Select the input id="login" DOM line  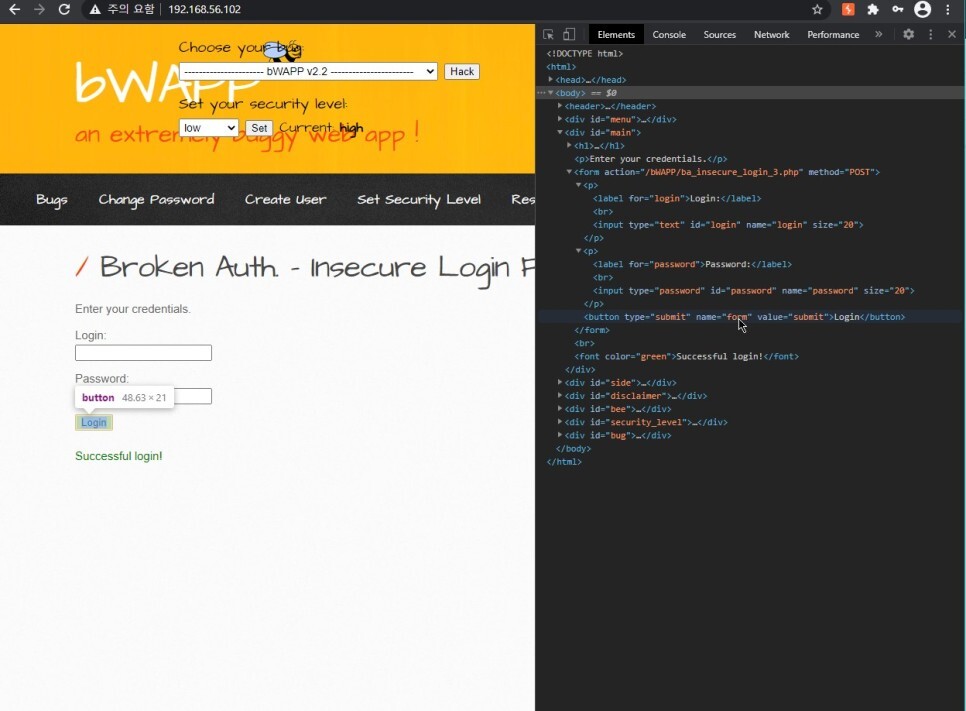tap(728, 225)
